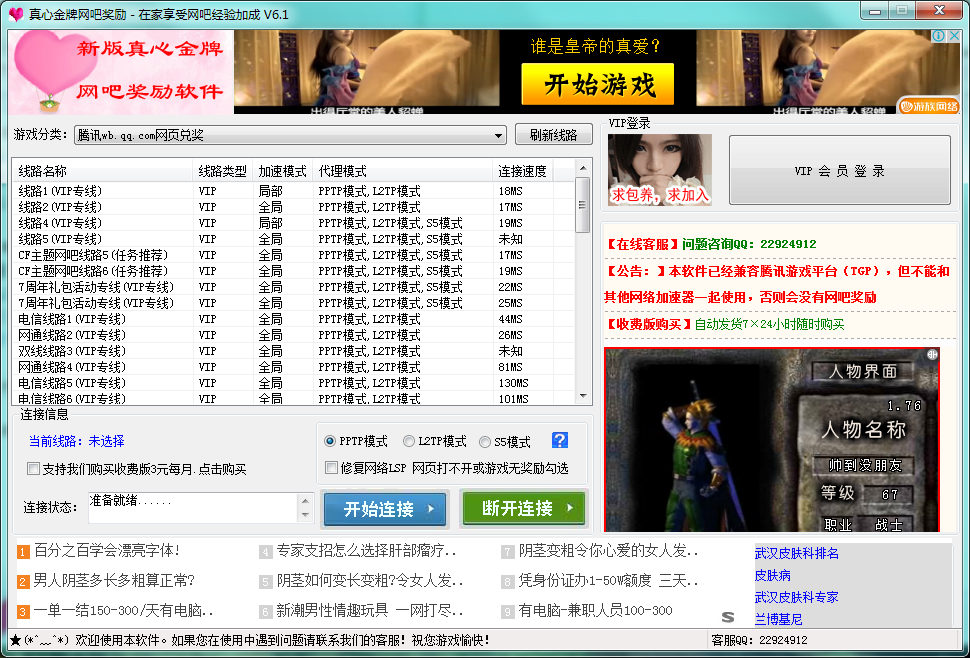The image size is (970, 658).
Task: Click the status bar 客服QQ: 22924912
Action: click(759, 641)
